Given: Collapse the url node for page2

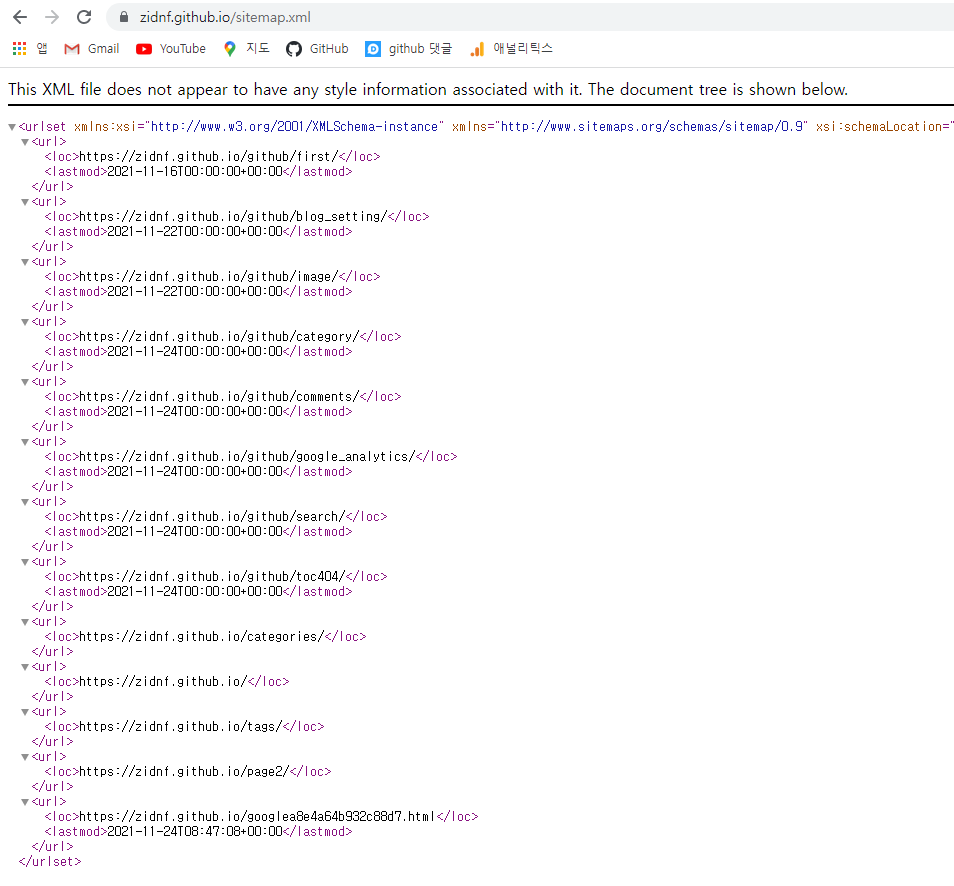Looking at the screenshot, I should pyautogui.click(x=26, y=757).
